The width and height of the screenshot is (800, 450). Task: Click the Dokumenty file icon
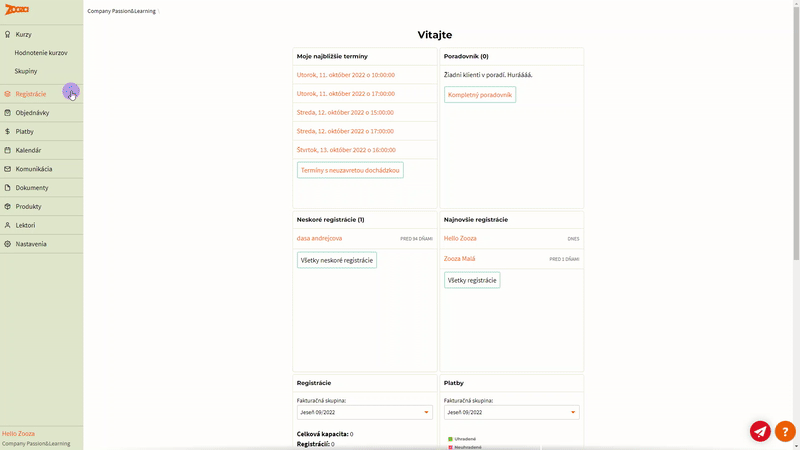point(7,188)
